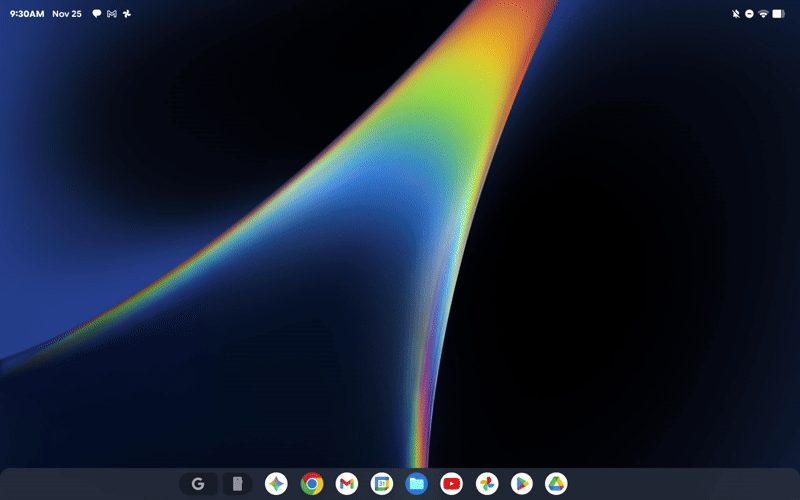Open the Google Play Store
800x500 pixels.
pyautogui.click(x=521, y=484)
